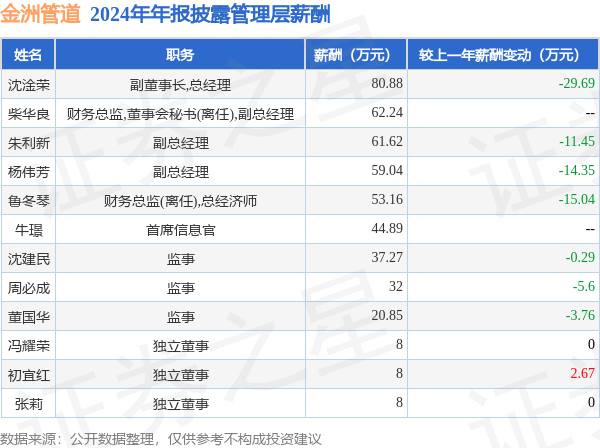
Task: Select the salary value 44.89
Action: click(x=387, y=228)
